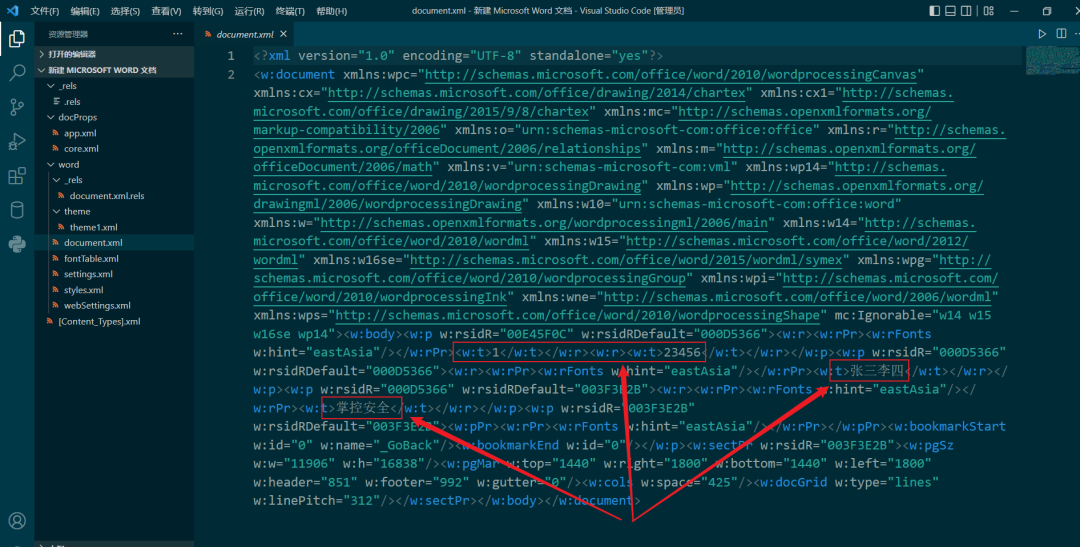
Task: Open the Python view in activity bar
Action: (x=17, y=244)
